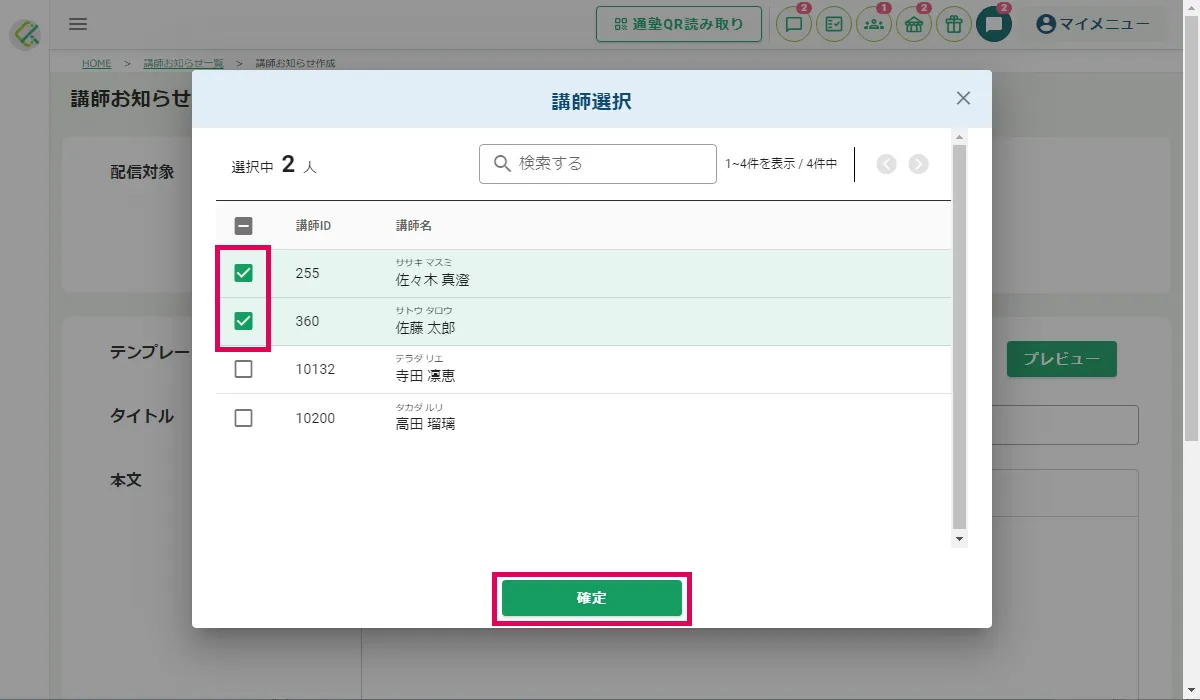
Task: Open the school building icon
Action: [x=914, y=25]
